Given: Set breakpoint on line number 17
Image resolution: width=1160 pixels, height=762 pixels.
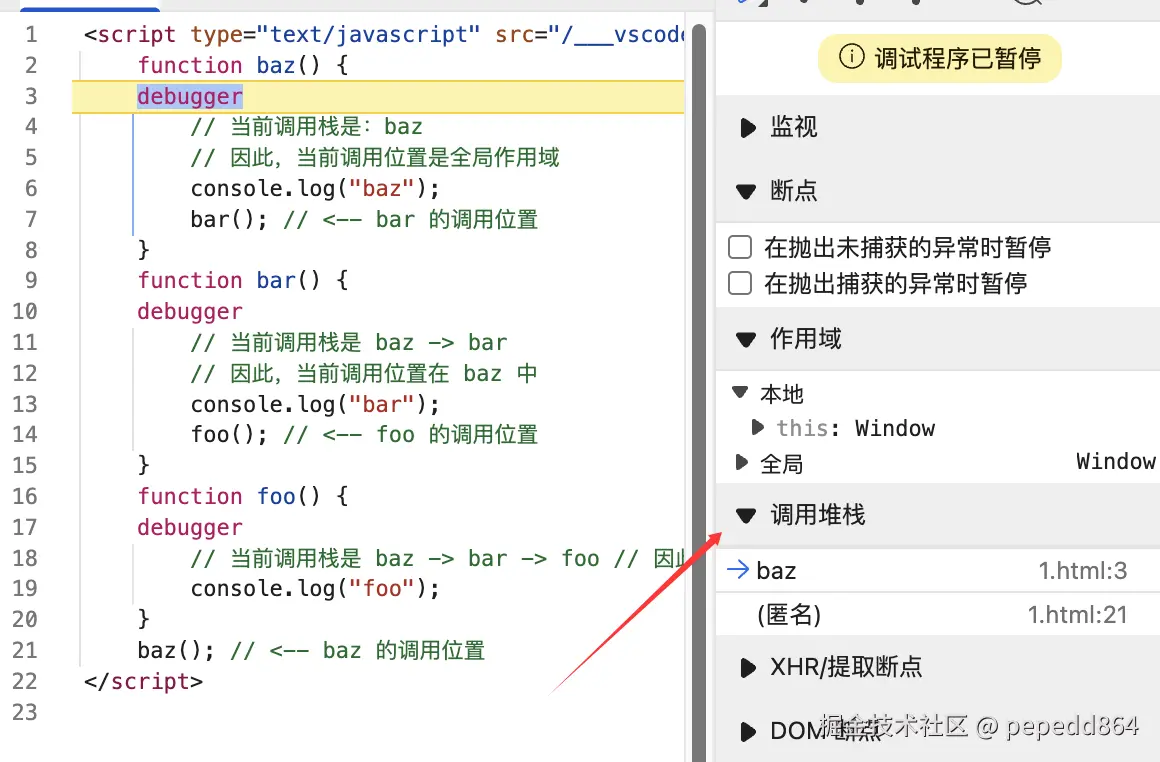Looking at the screenshot, I should coord(24,527).
